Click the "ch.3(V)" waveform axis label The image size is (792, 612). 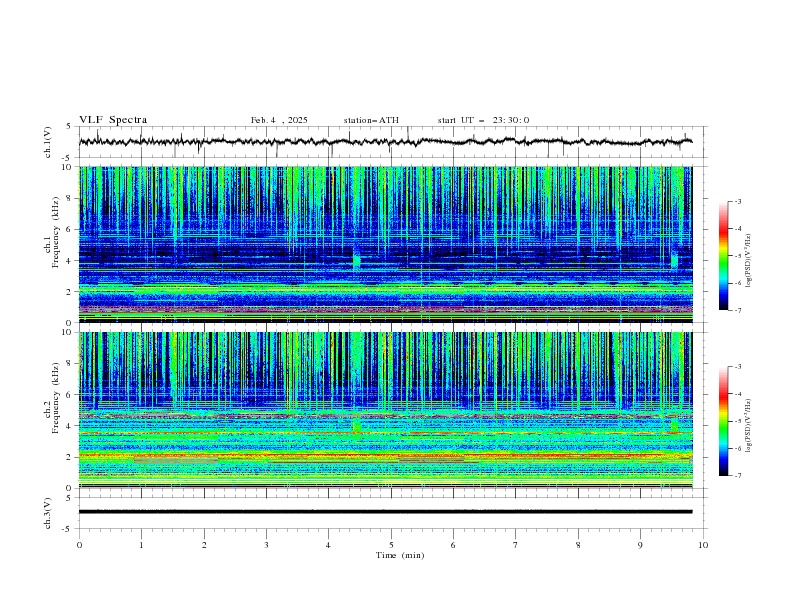tap(48, 513)
